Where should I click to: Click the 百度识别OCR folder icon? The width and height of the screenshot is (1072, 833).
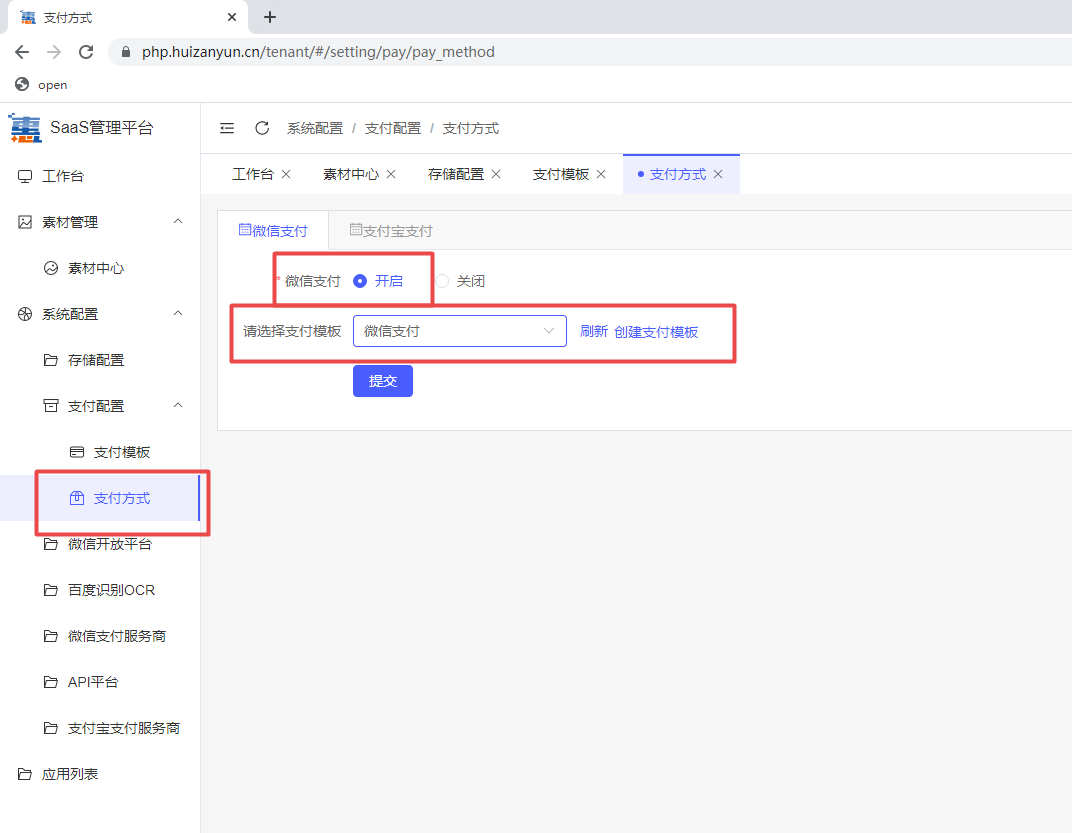51,590
